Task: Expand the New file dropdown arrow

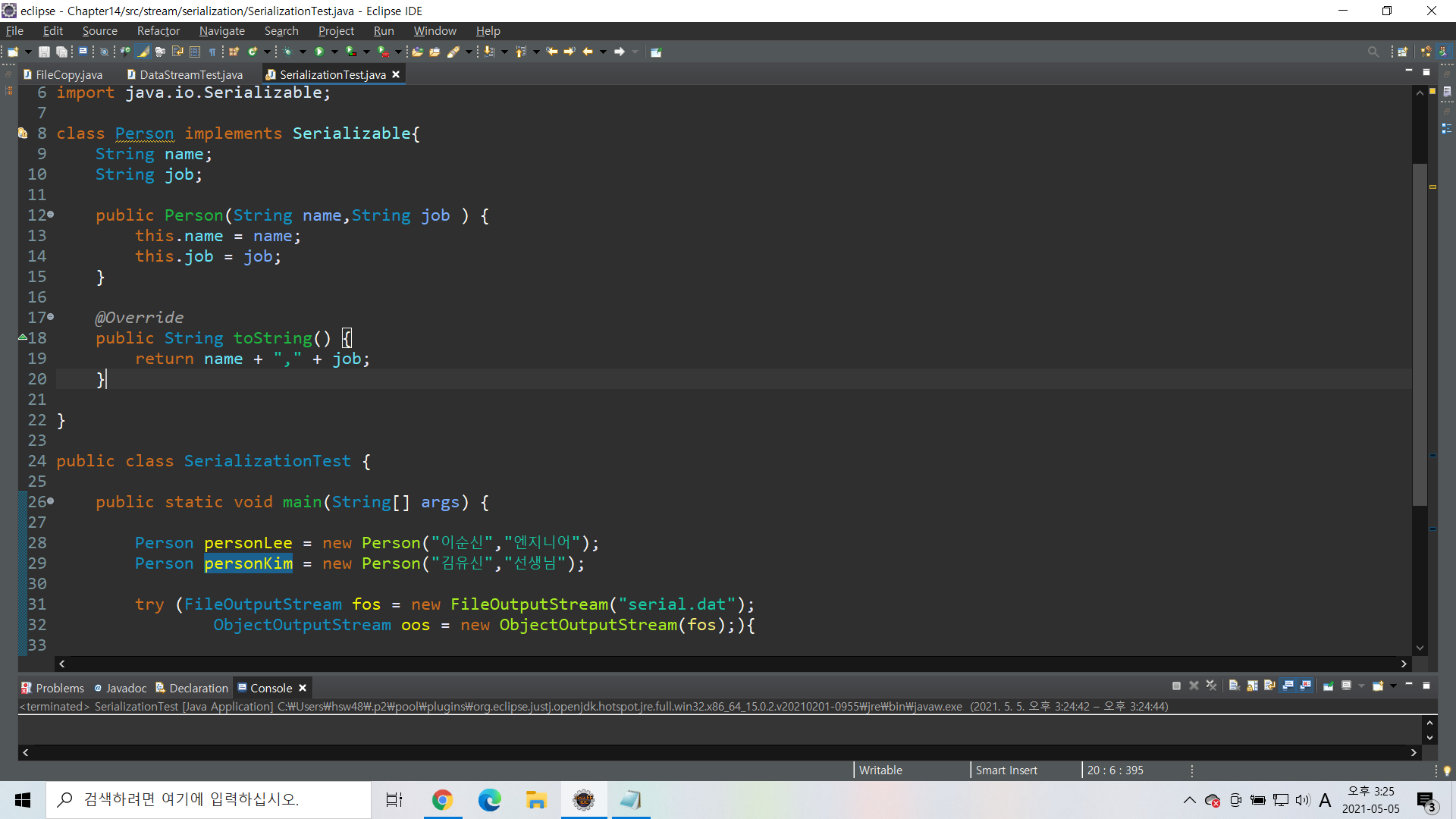Action: [28, 52]
